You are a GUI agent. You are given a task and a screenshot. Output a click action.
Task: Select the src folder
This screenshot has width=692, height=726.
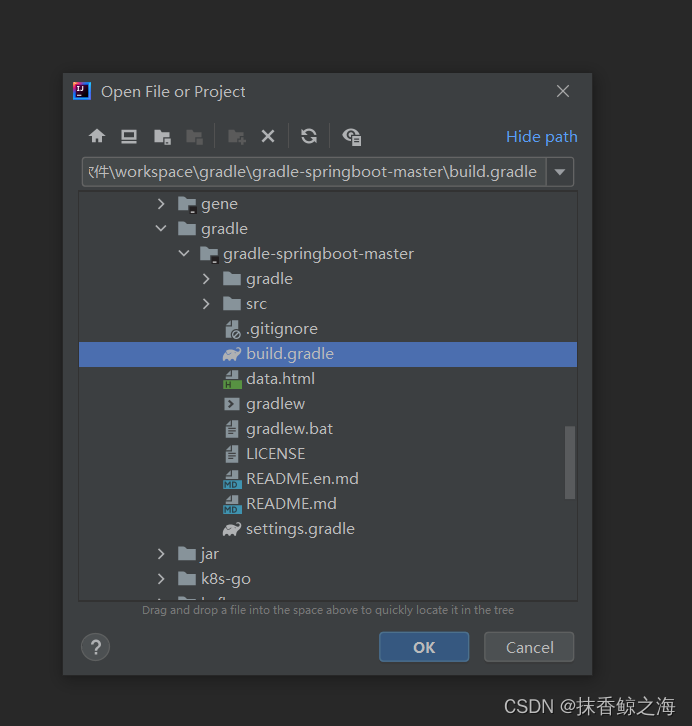click(328, 304)
